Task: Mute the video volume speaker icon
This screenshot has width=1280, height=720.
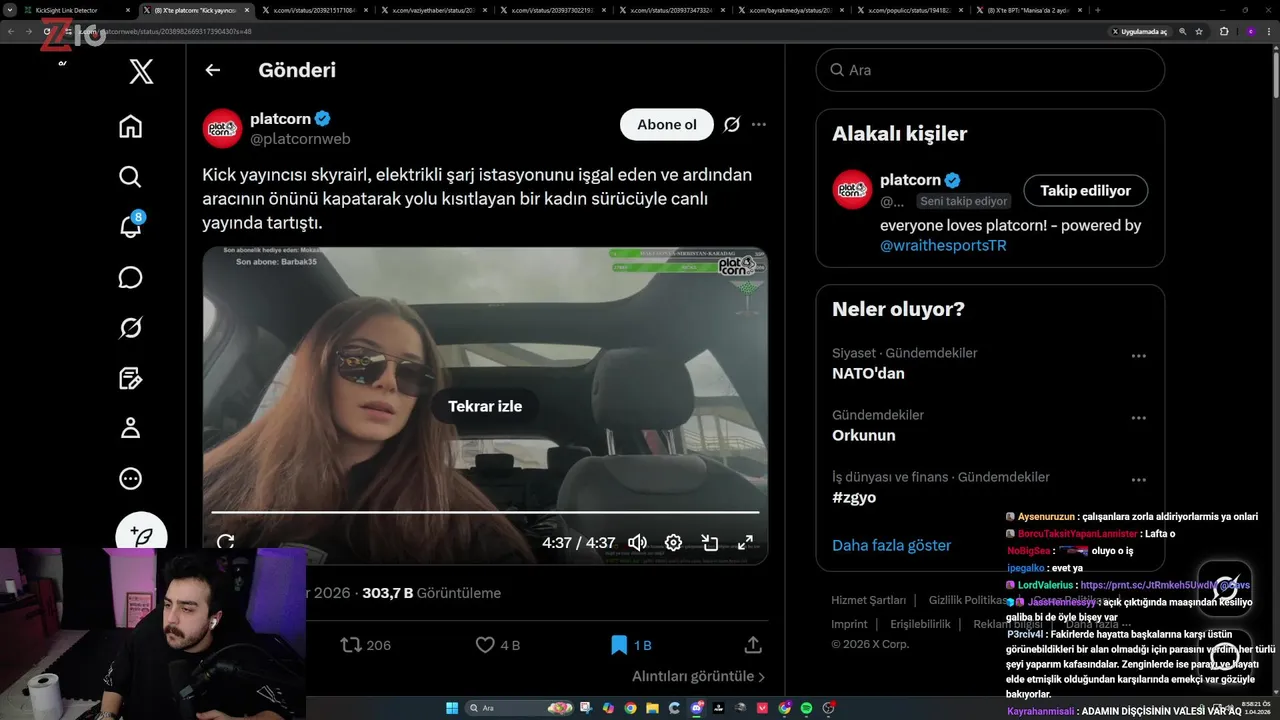Action: pyautogui.click(x=637, y=542)
